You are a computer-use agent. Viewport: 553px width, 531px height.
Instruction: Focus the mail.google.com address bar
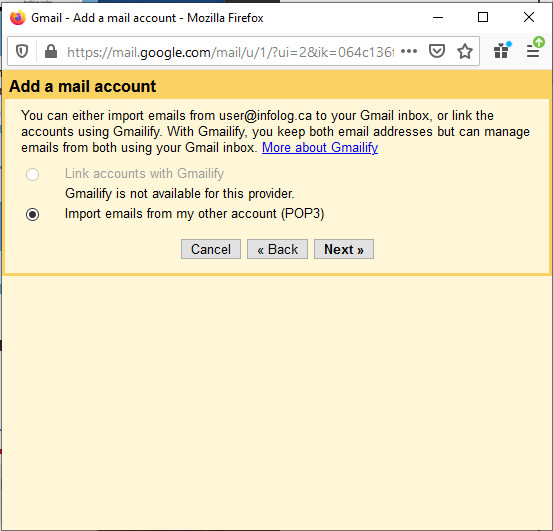230,52
